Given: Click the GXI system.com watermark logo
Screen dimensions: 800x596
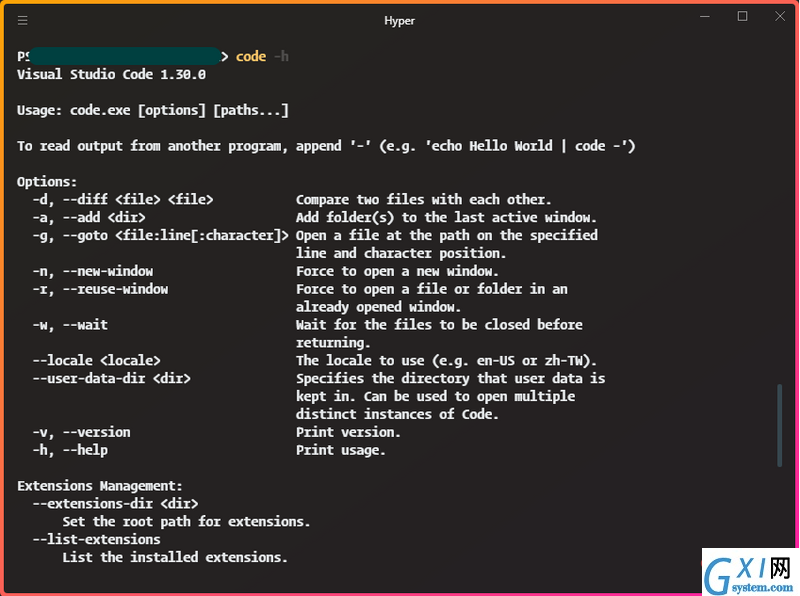Looking at the screenshot, I should coord(750,572).
